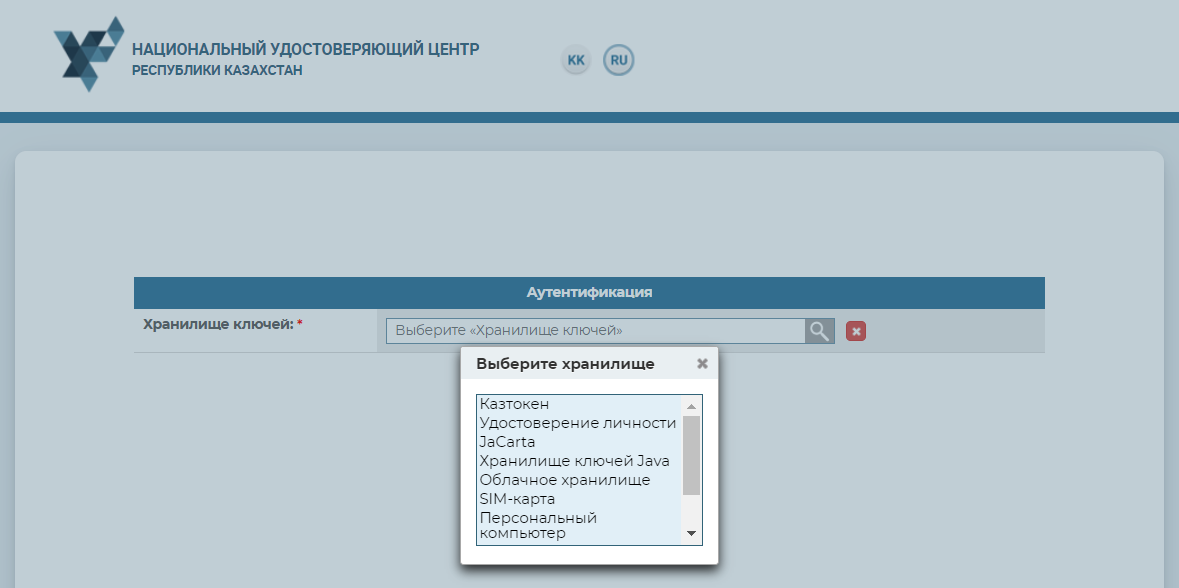
Task: Switch language to Kazakh (KK)
Action: click(x=576, y=60)
